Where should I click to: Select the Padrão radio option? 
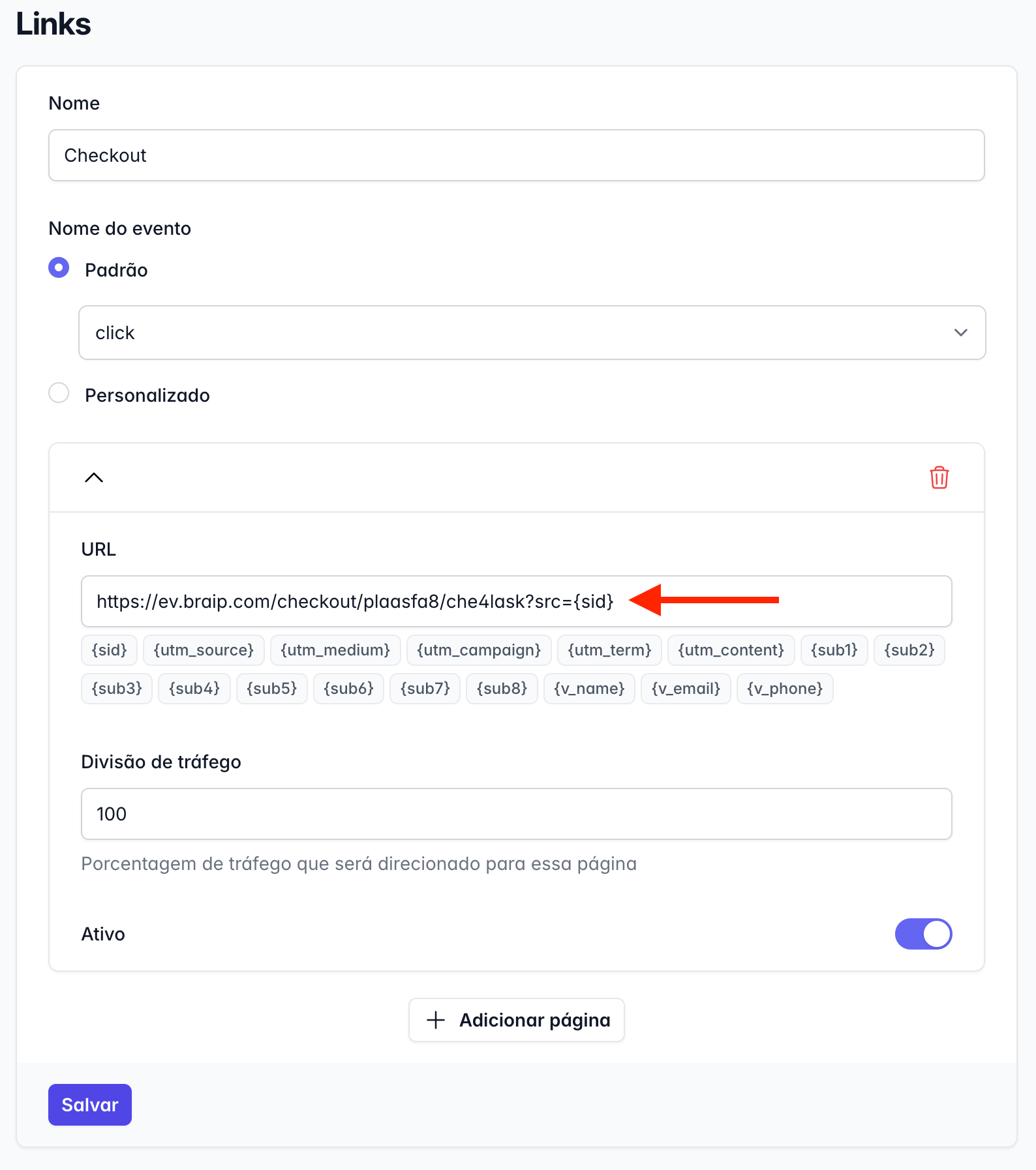[59, 268]
